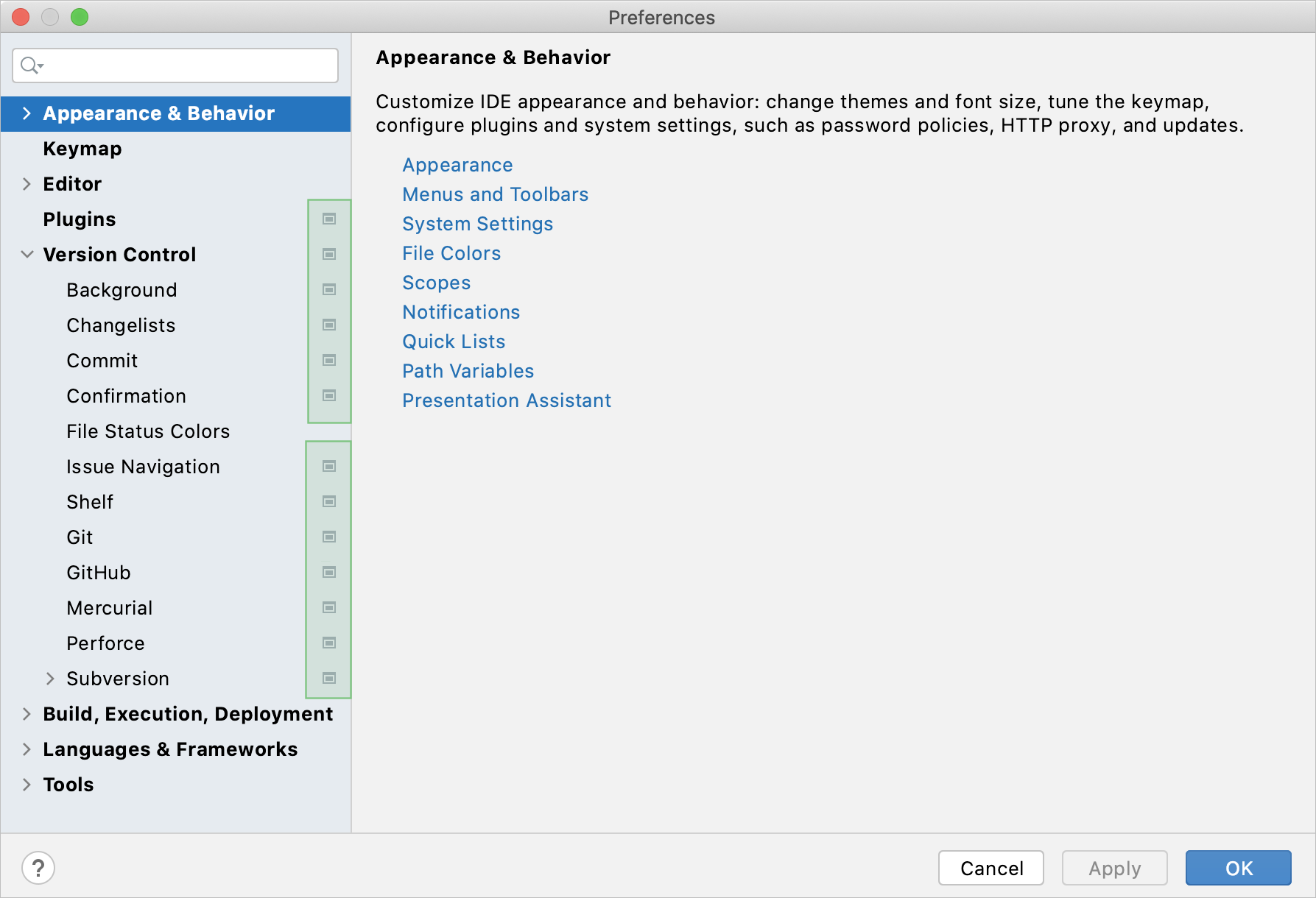Image resolution: width=1316 pixels, height=898 pixels.
Task: Collapse the Version Control section
Action: (27, 254)
